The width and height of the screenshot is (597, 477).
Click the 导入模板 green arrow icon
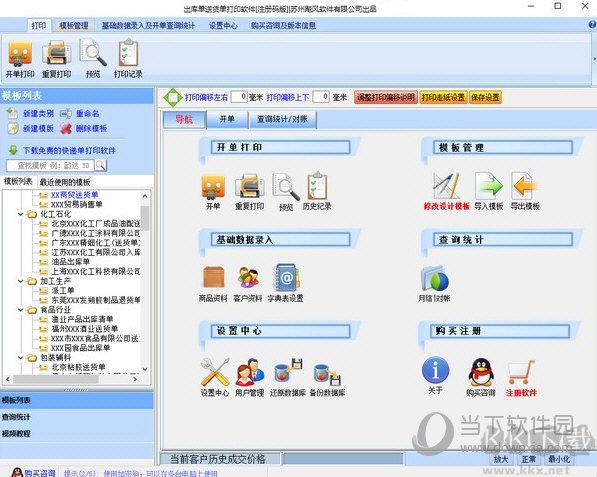(x=488, y=186)
